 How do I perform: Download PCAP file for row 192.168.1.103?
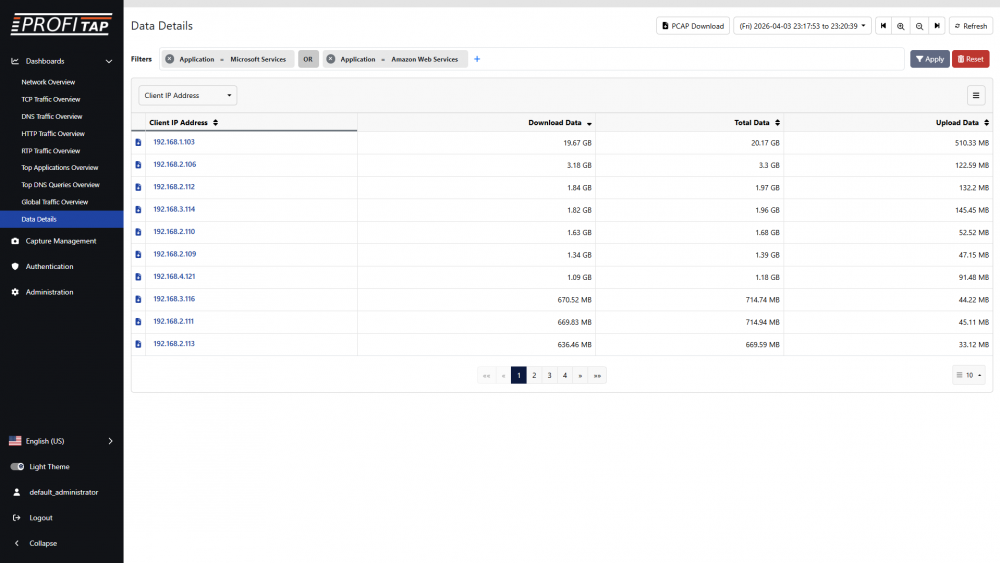pyautogui.click(x=138, y=143)
